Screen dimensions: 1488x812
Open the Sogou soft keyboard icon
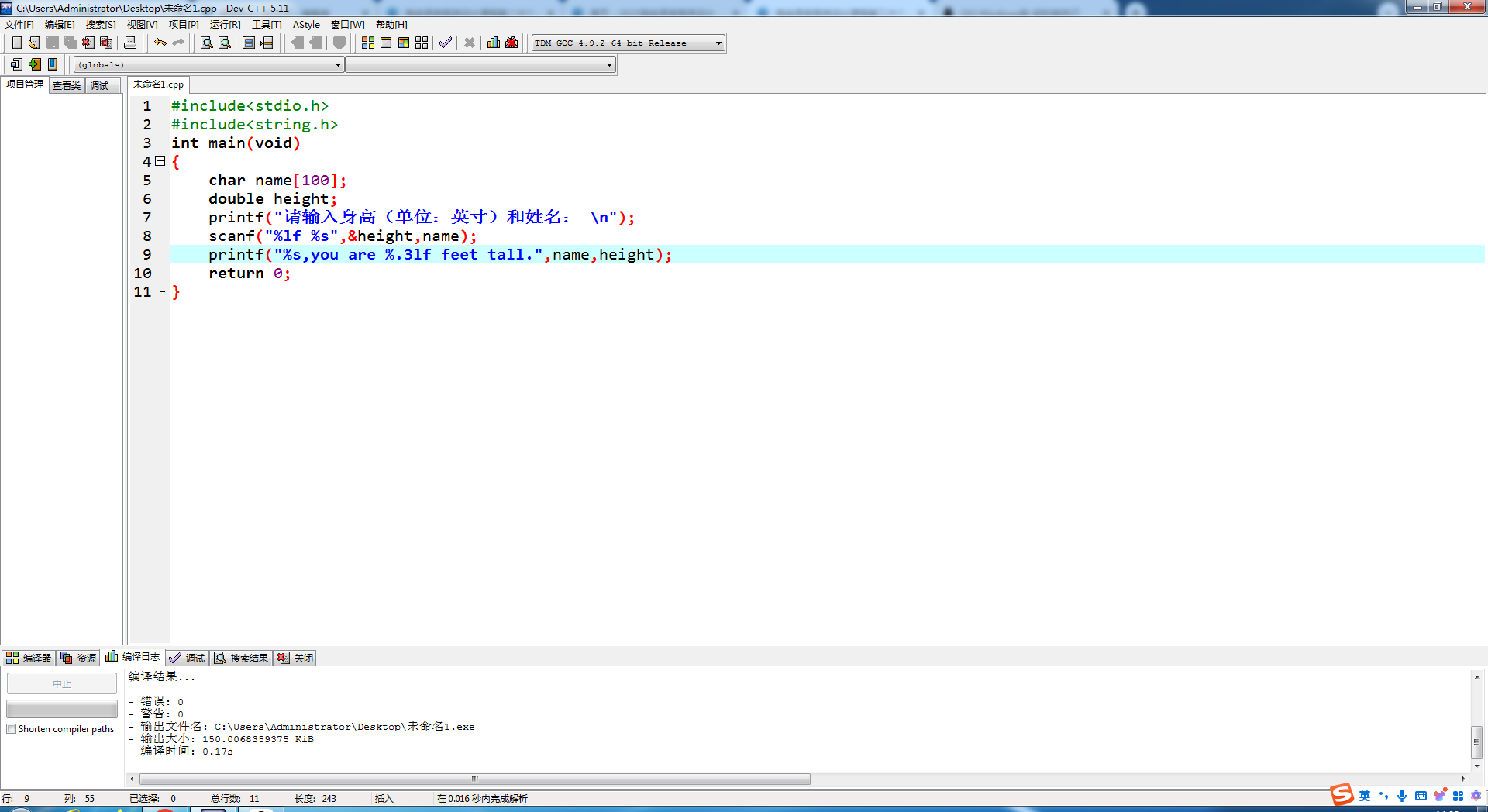pos(1421,796)
